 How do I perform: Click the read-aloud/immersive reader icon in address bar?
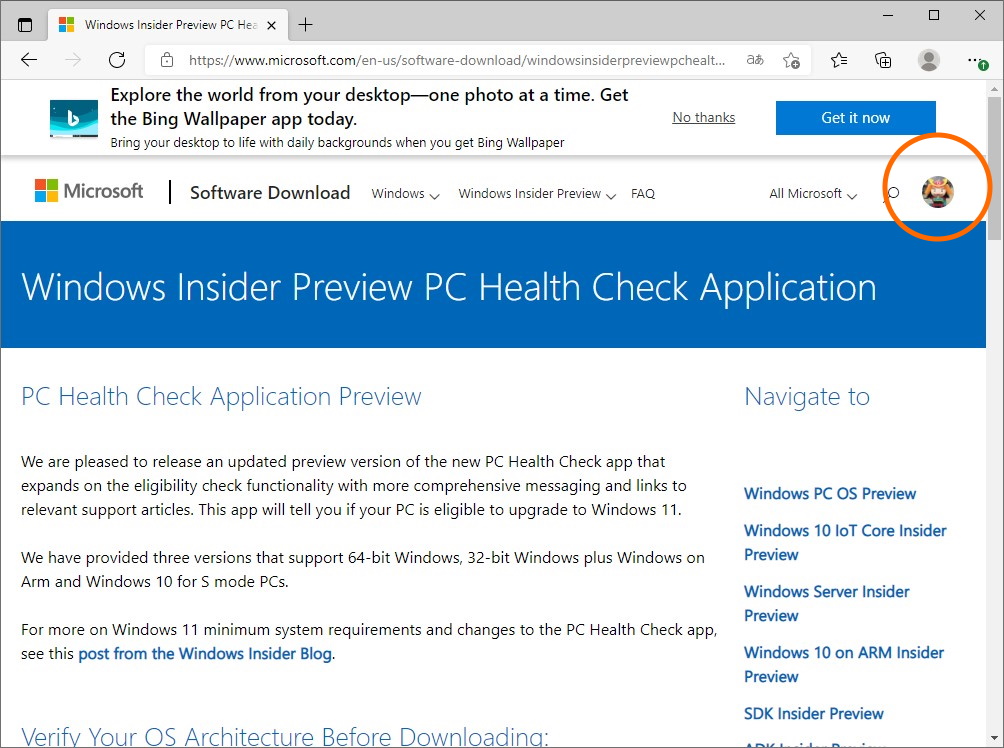pyautogui.click(x=754, y=60)
